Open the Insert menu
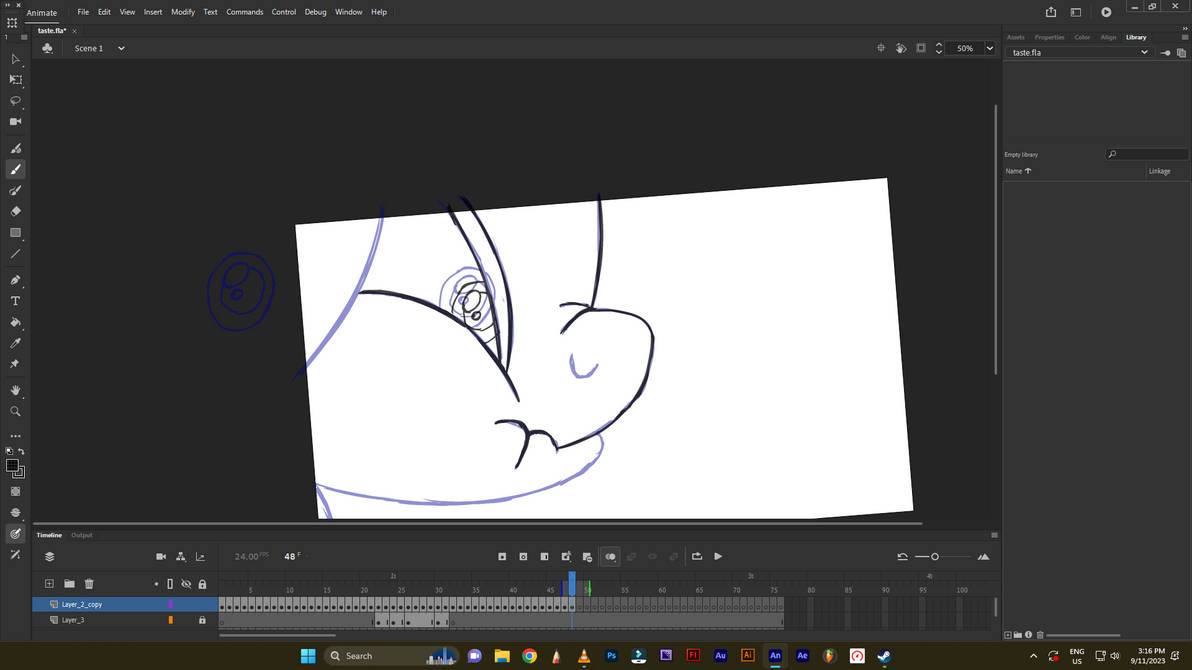1192x670 pixels. (x=153, y=12)
